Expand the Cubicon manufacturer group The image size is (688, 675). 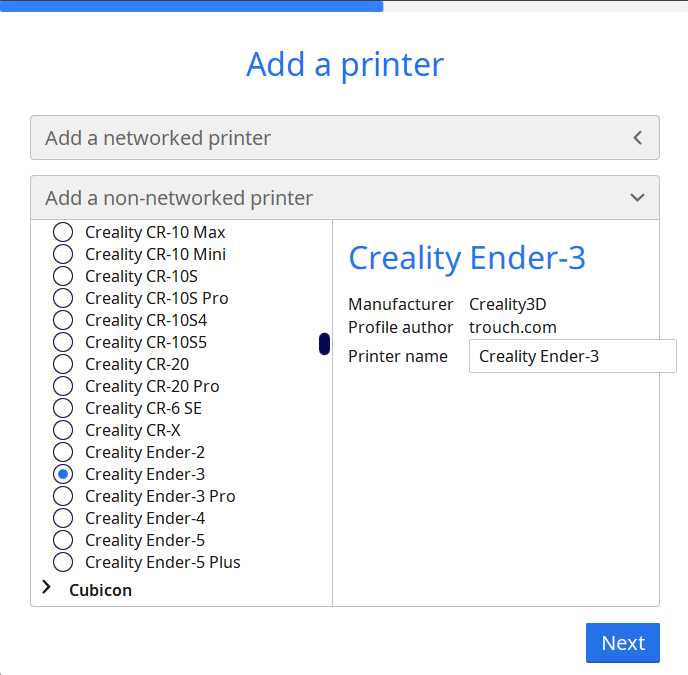pyautogui.click(x=47, y=587)
